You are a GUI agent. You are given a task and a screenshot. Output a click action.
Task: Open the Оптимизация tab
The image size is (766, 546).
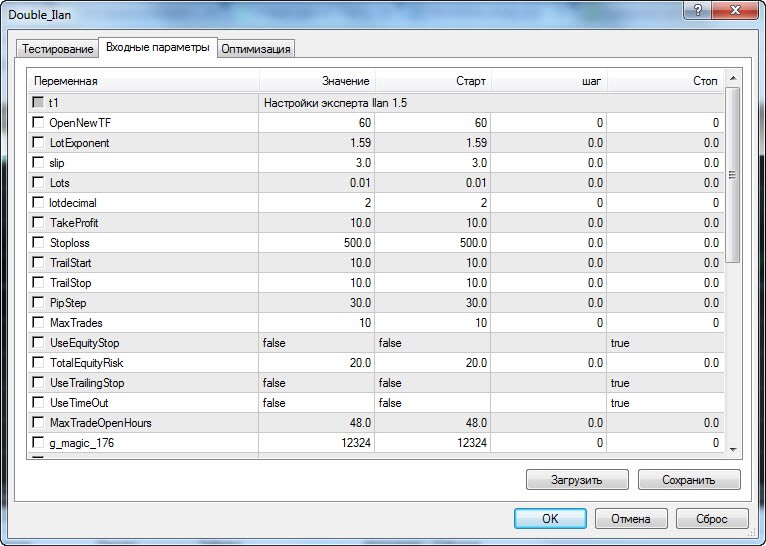[256, 49]
